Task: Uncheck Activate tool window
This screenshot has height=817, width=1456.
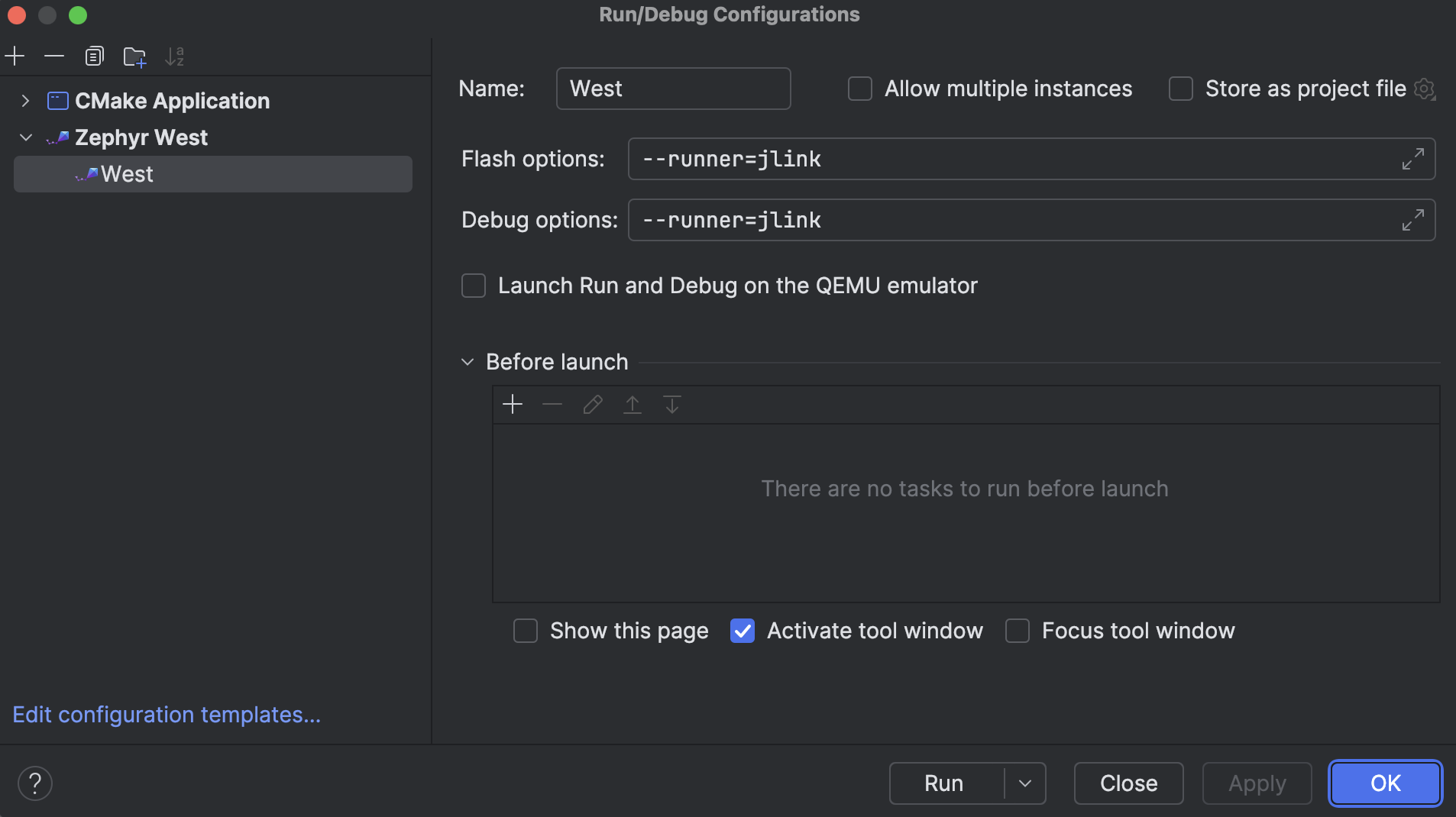Action: [743, 631]
